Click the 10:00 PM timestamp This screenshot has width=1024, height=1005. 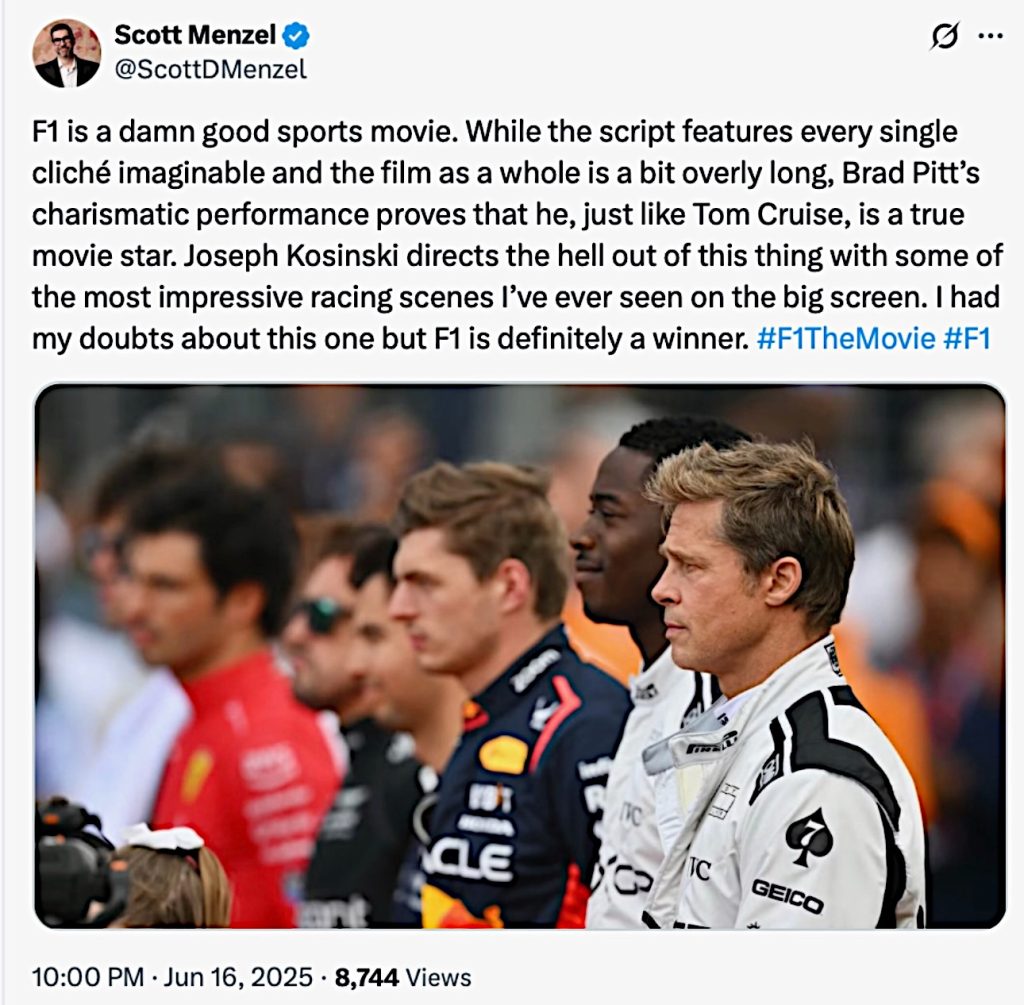[88, 977]
